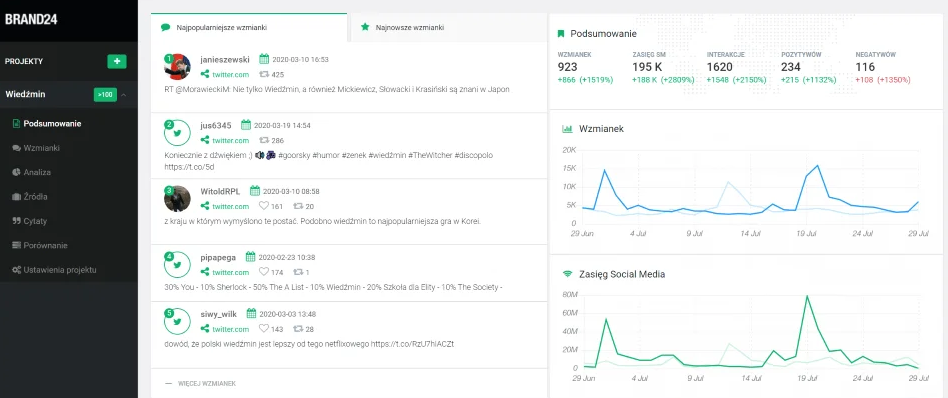The width and height of the screenshot is (948, 398).
Task: Click the speech bubble icon on Najpopularniejsze tab
Action: (x=166, y=27)
